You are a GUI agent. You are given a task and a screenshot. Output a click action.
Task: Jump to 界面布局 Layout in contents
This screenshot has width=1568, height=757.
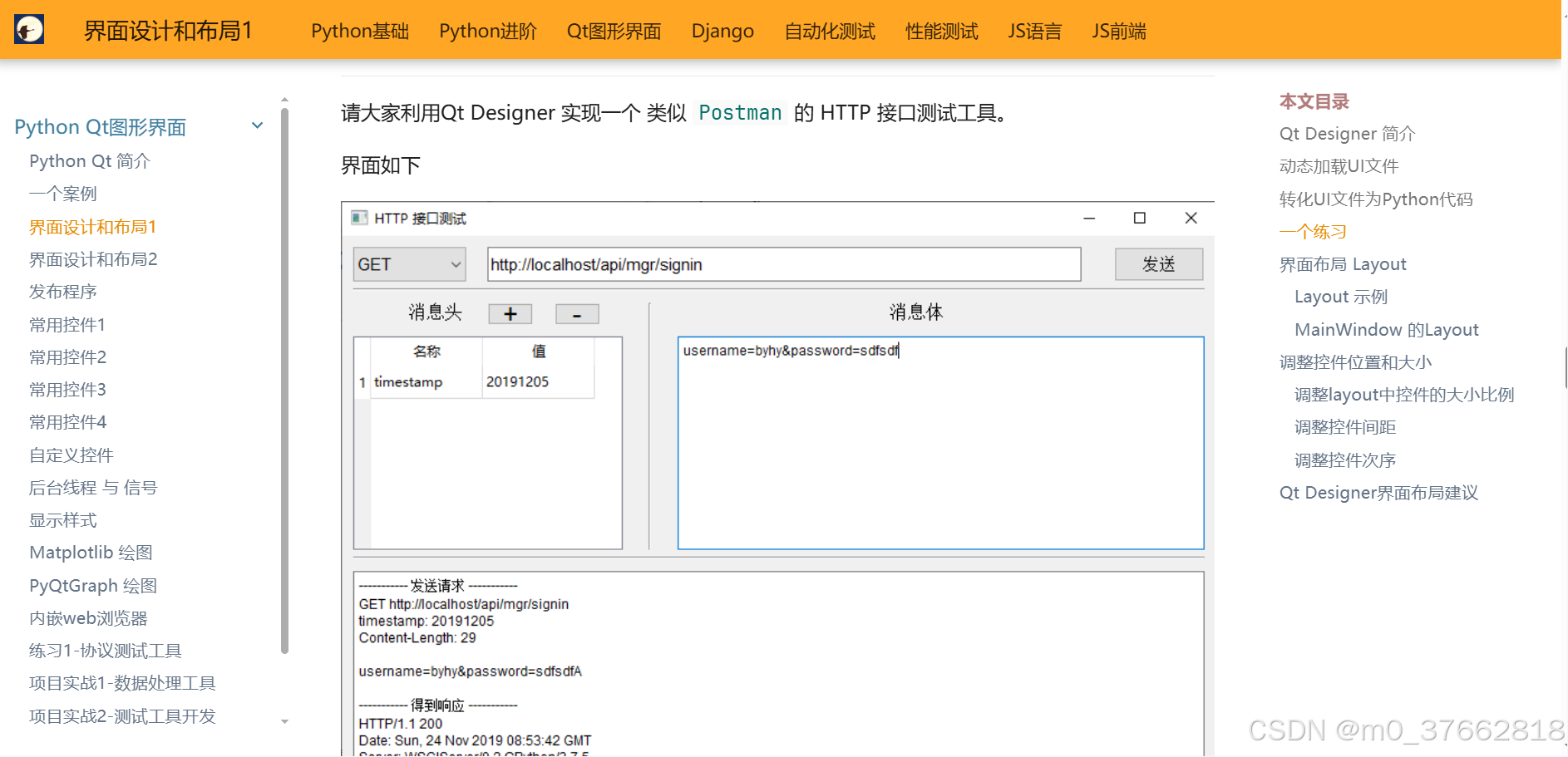coord(1342,264)
